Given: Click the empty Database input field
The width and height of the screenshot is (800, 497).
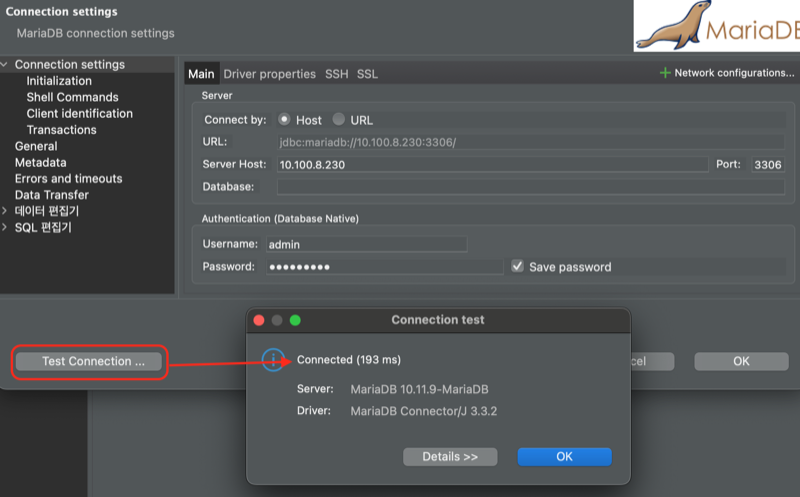Looking at the screenshot, I should [x=531, y=187].
